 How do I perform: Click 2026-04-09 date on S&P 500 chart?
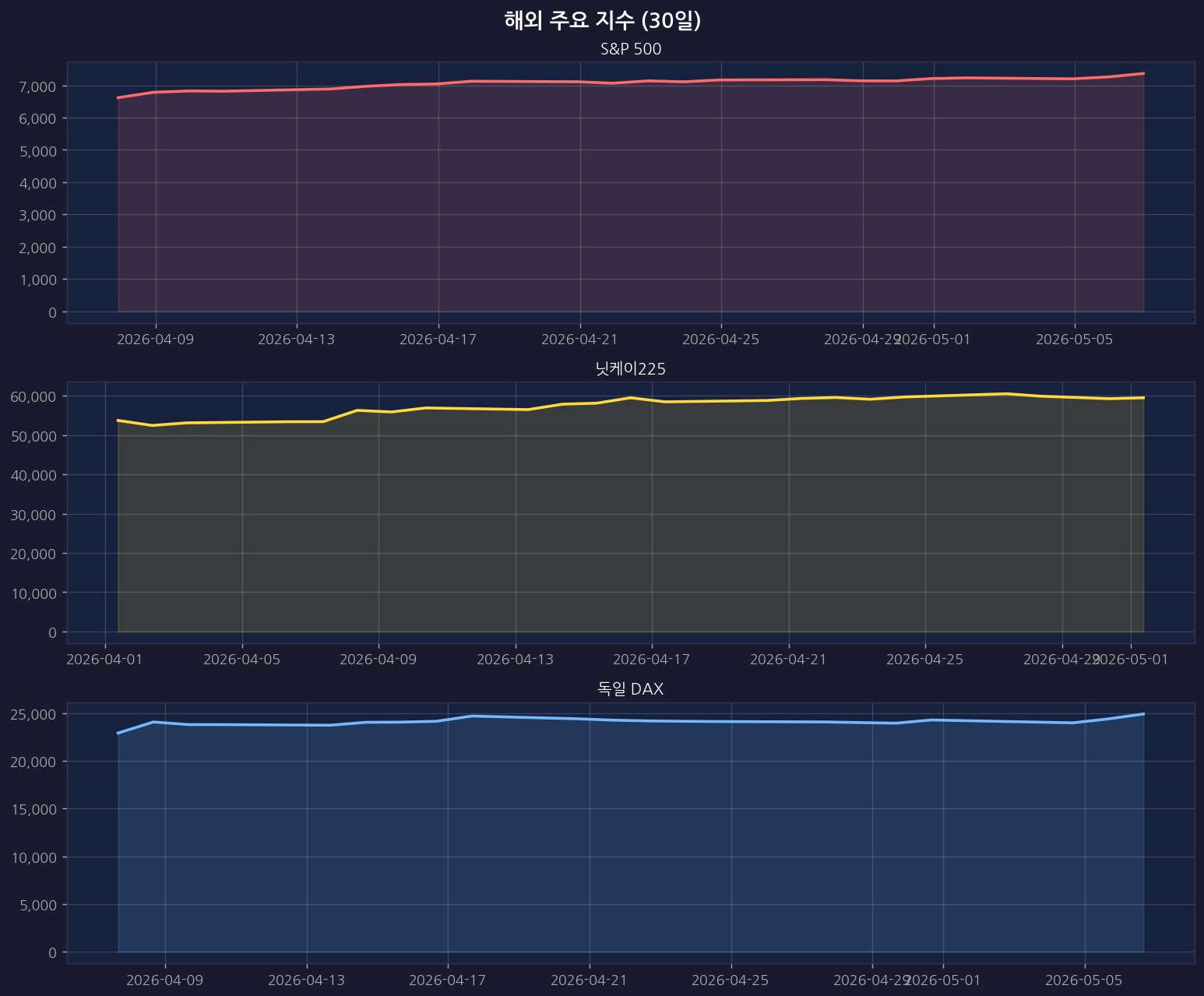point(155,340)
